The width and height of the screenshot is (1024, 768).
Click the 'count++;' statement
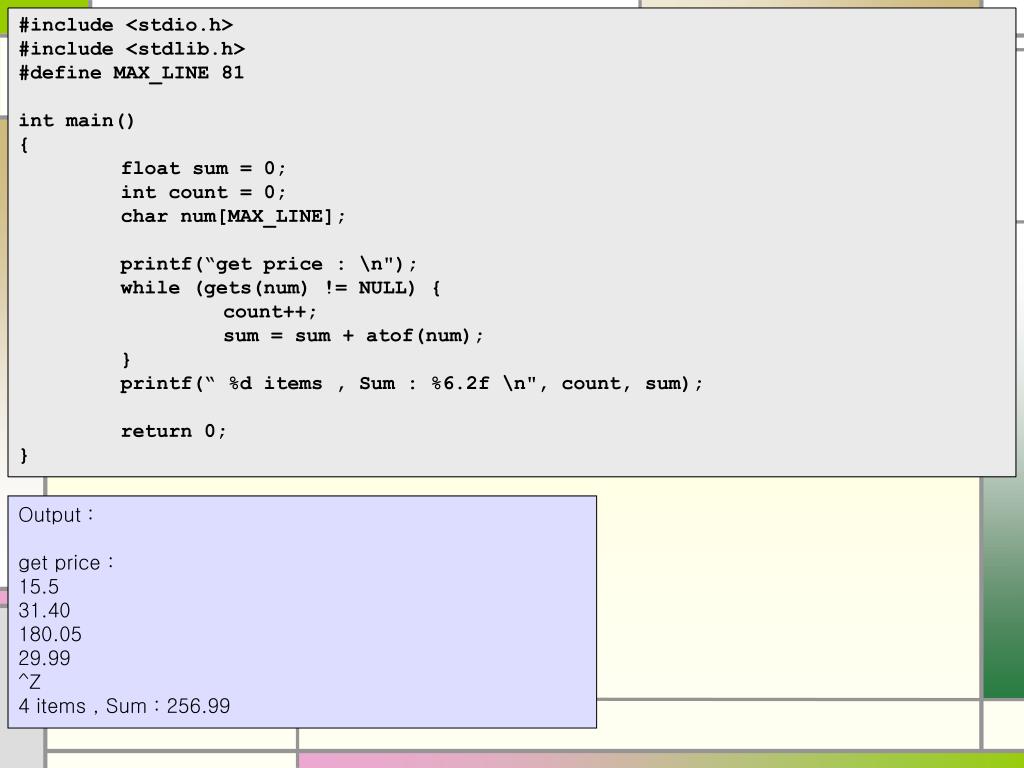click(x=270, y=312)
